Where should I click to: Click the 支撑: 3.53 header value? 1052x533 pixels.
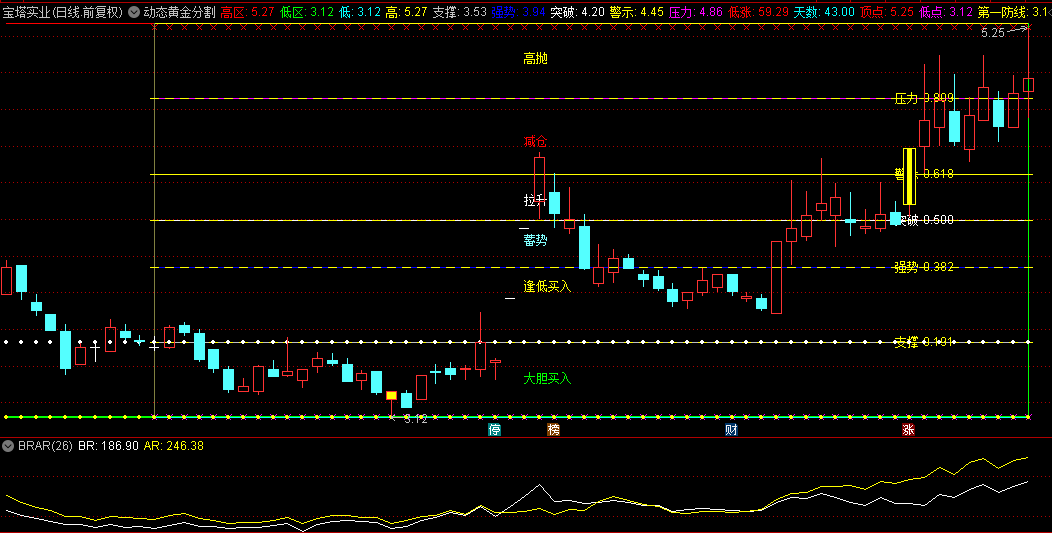[x=460, y=12]
